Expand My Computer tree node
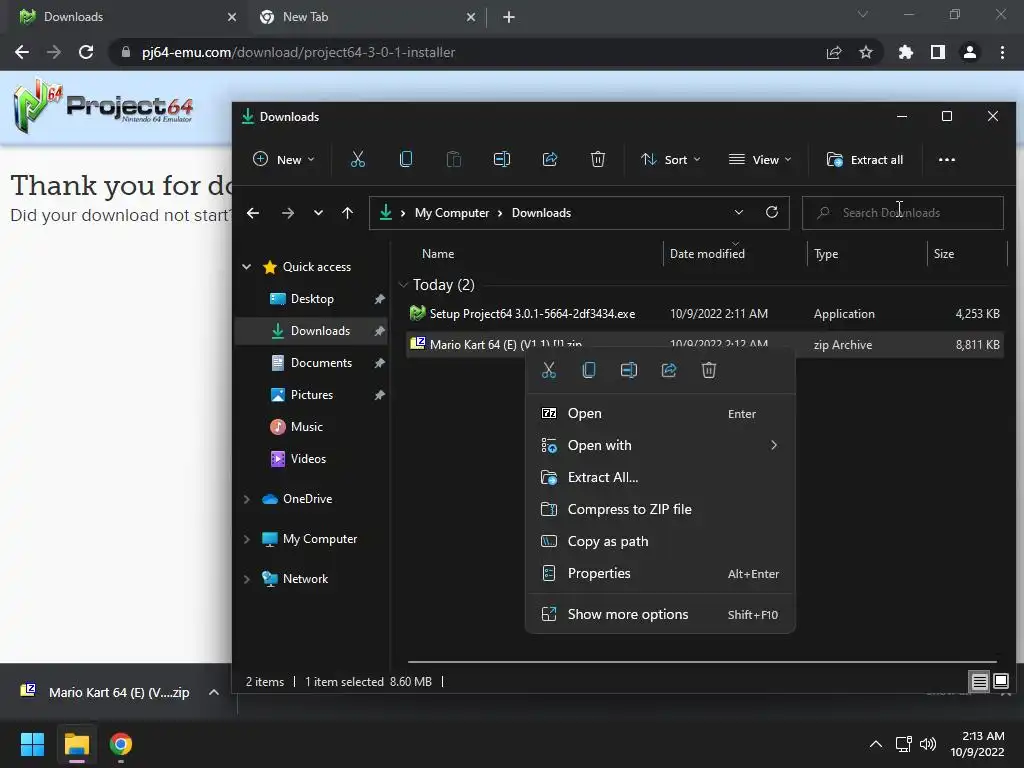The height and width of the screenshot is (768, 1024). pos(247,539)
